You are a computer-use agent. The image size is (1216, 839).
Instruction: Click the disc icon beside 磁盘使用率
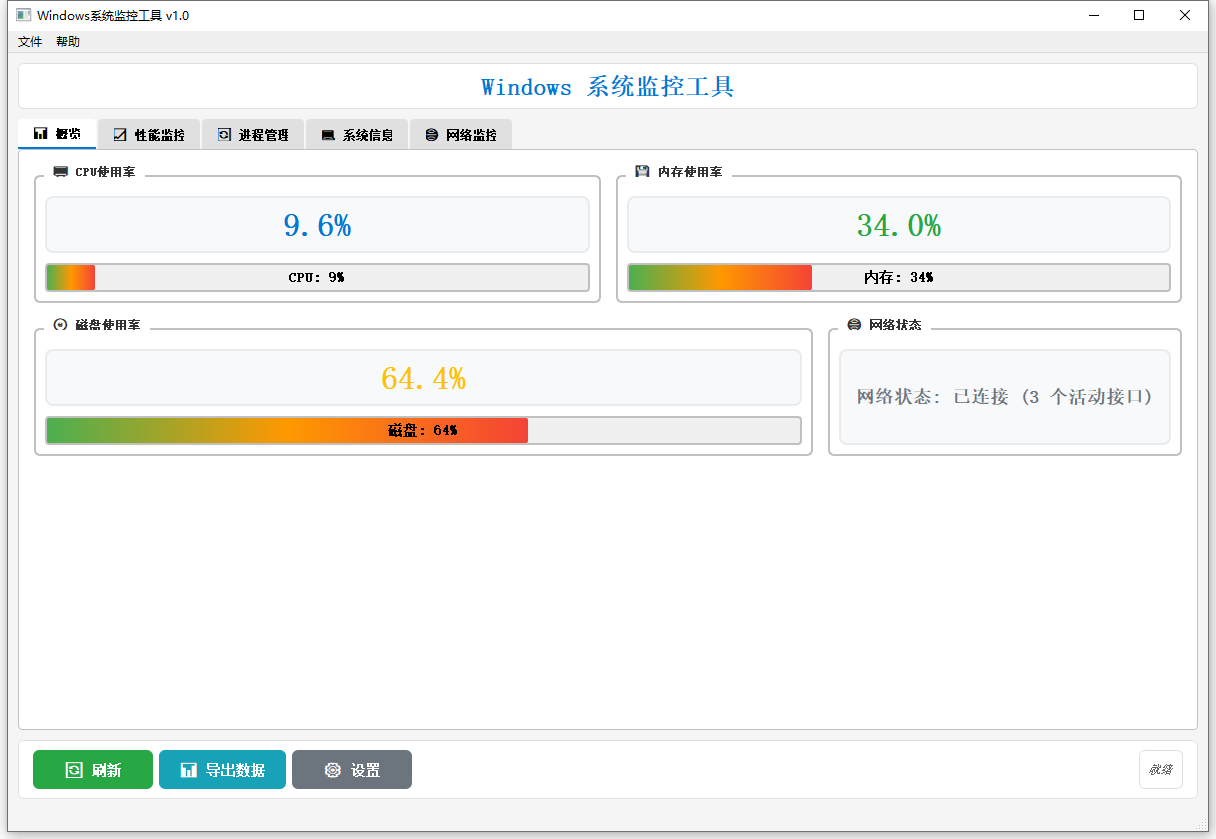(x=60, y=325)
